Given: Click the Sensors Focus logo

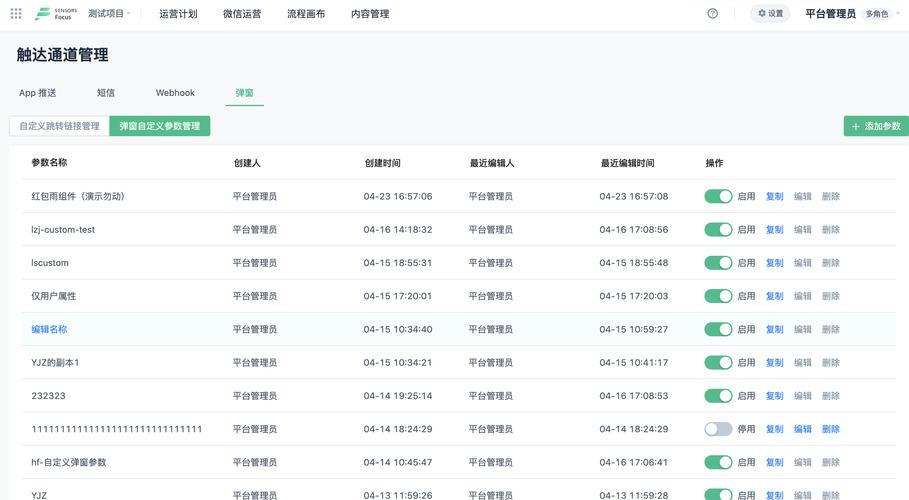Looking at the screenshot, I should tap(56, 14).
